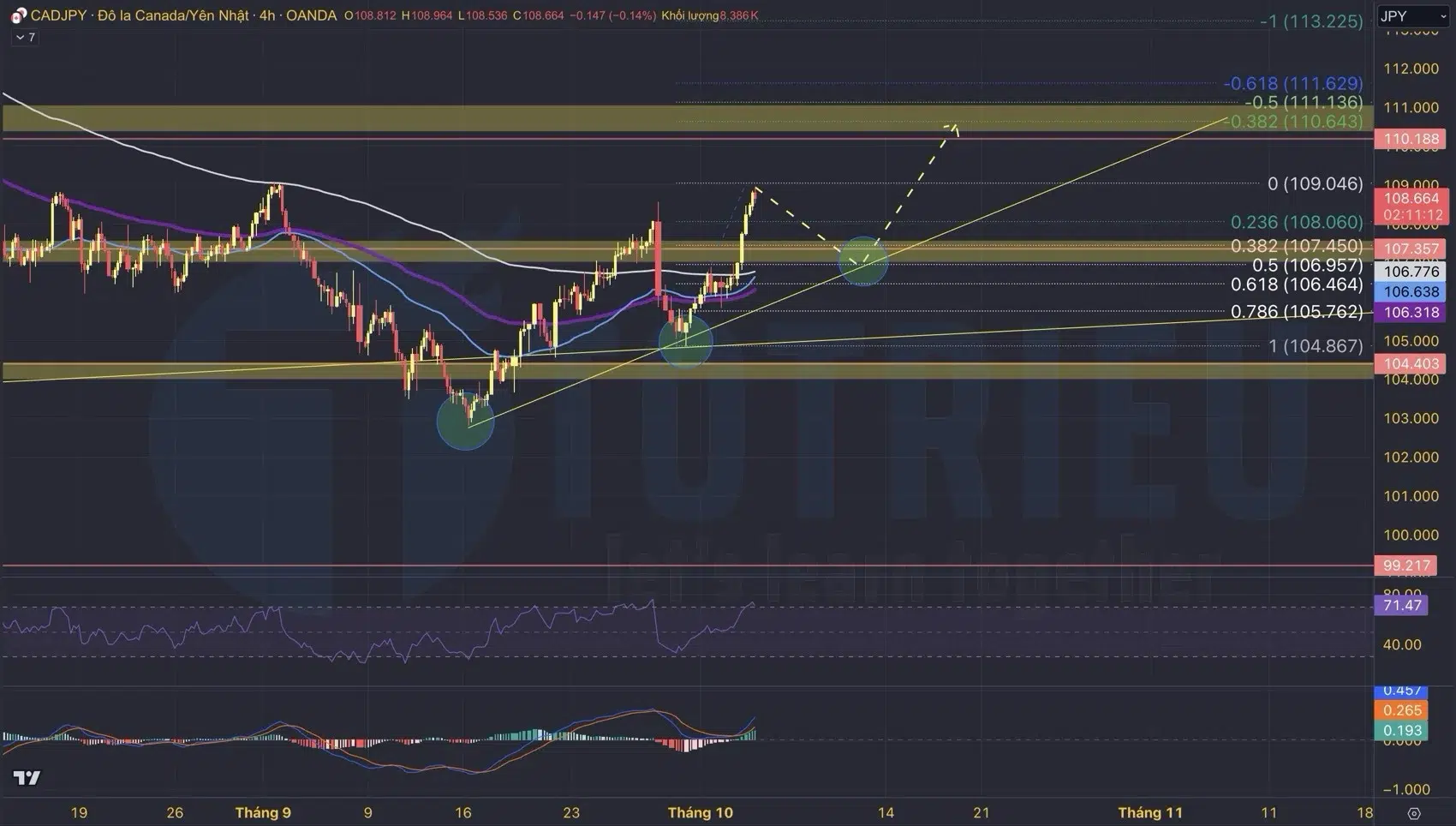This screenshot has height=826, width=1456.
Task: Select Fibonacci level 0.382 (107.450)
Action: point(1297,246)
